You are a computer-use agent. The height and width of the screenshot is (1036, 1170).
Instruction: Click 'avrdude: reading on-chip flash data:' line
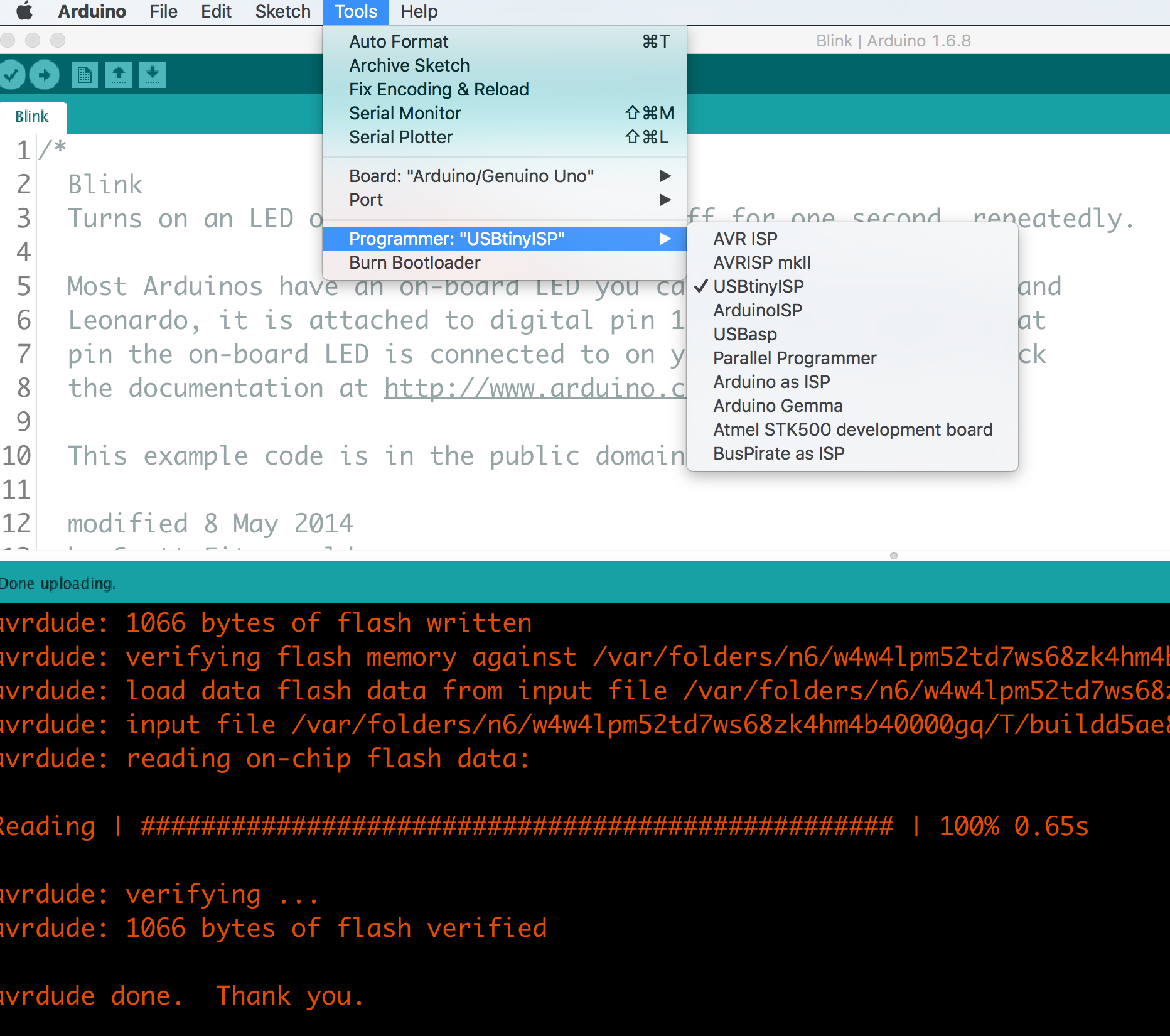coord(265,758)
